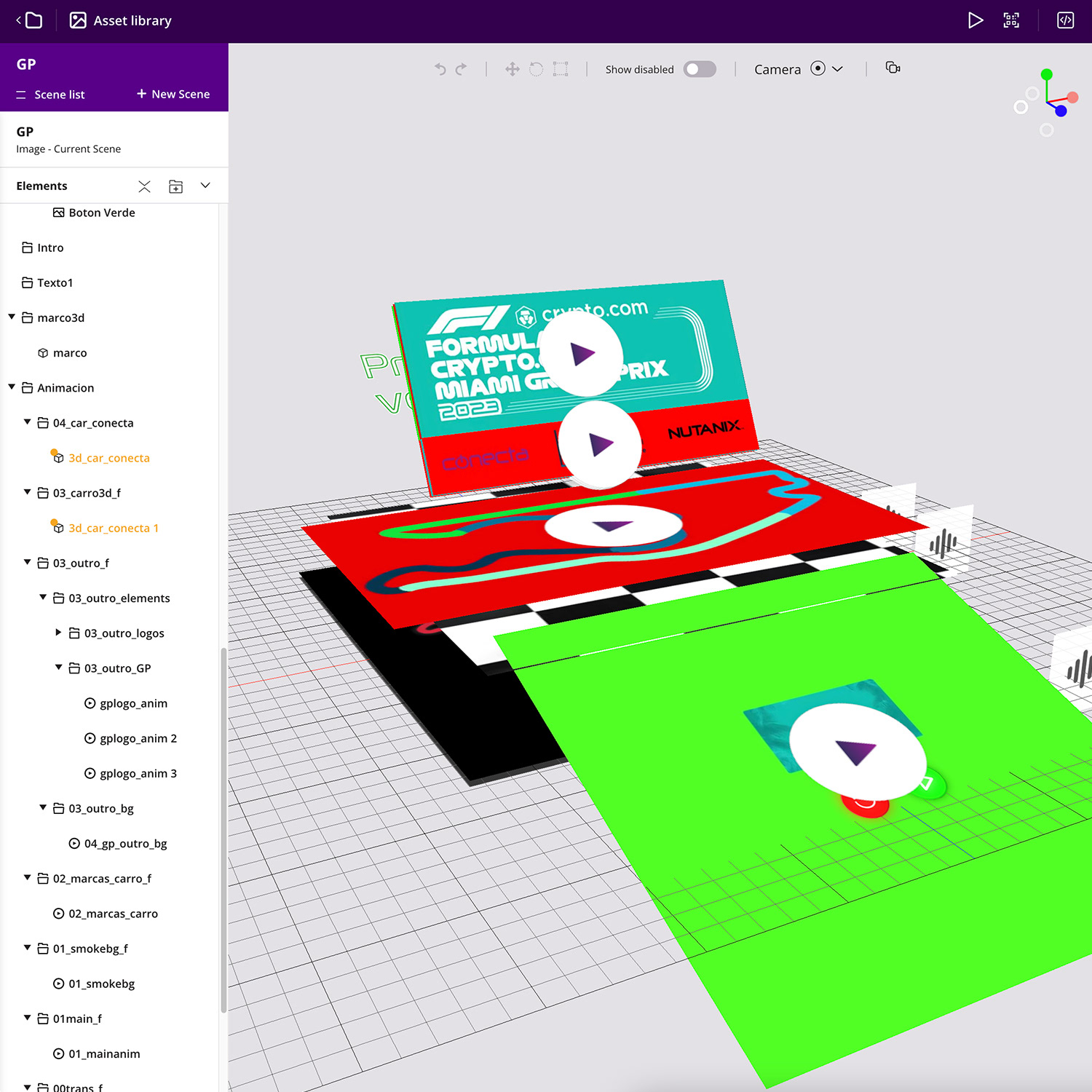Click the Boton Verde image icon

click(59, 213)
